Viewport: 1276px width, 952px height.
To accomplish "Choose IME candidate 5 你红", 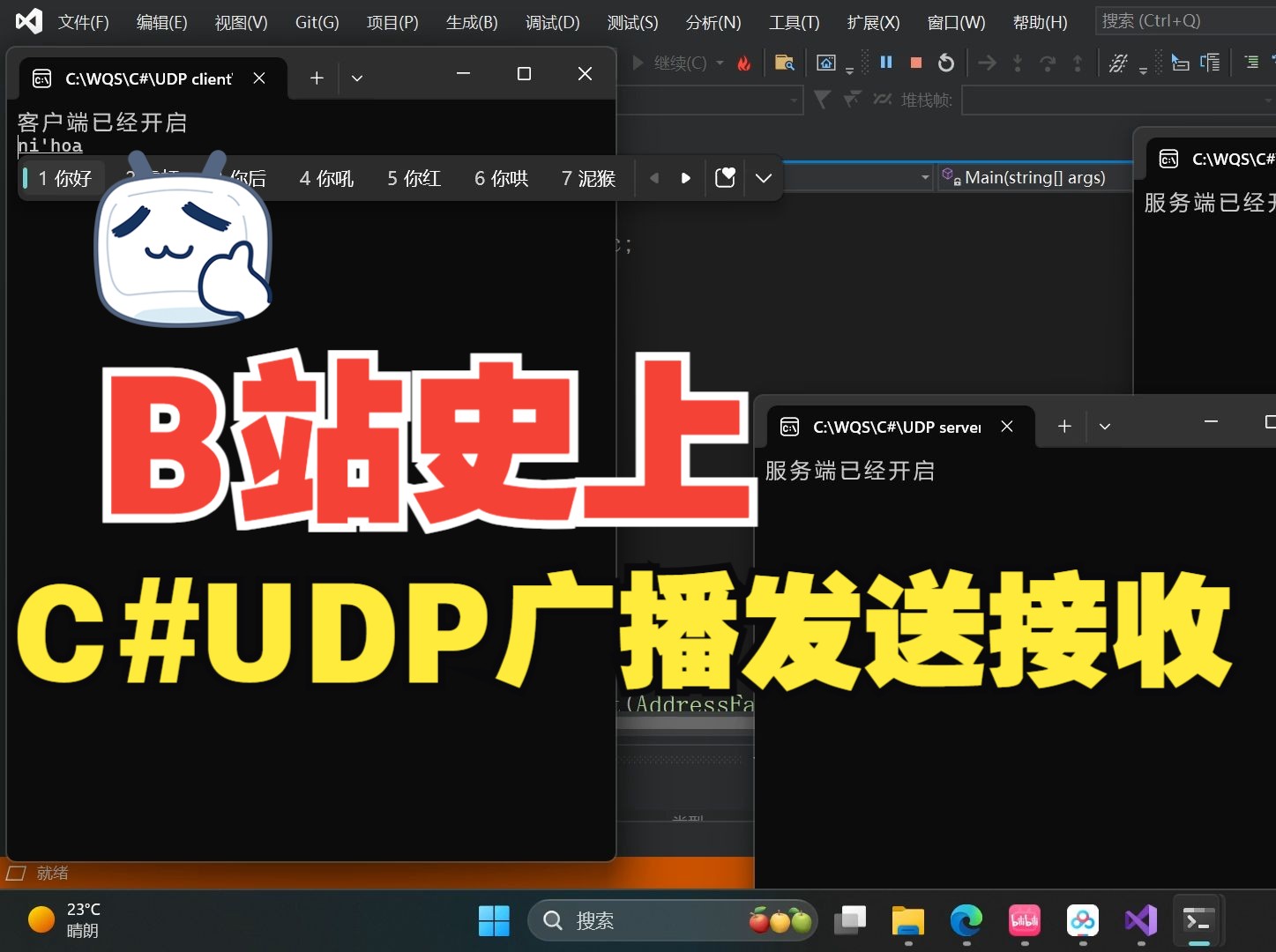I will pyautogui.click(x=414, y=178).
